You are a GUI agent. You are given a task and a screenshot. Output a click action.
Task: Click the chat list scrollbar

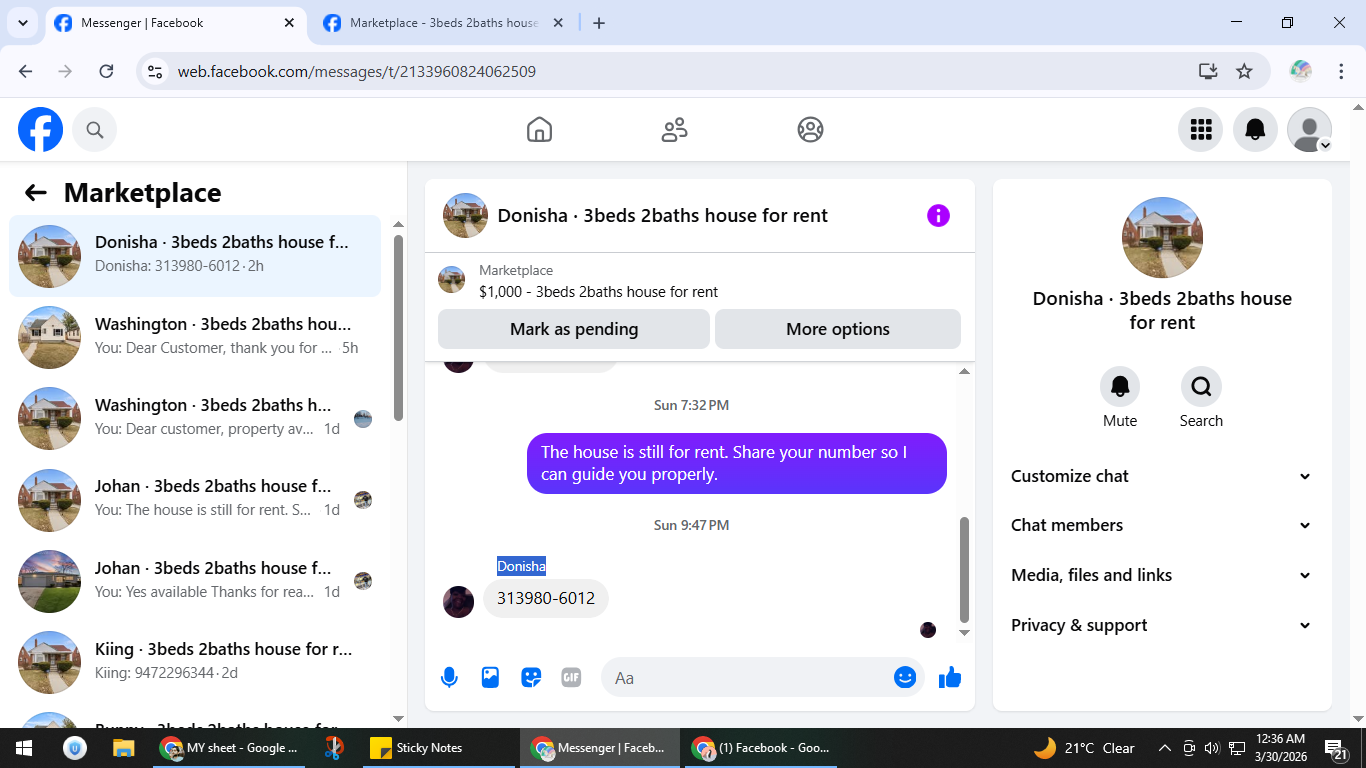point(398,328)
